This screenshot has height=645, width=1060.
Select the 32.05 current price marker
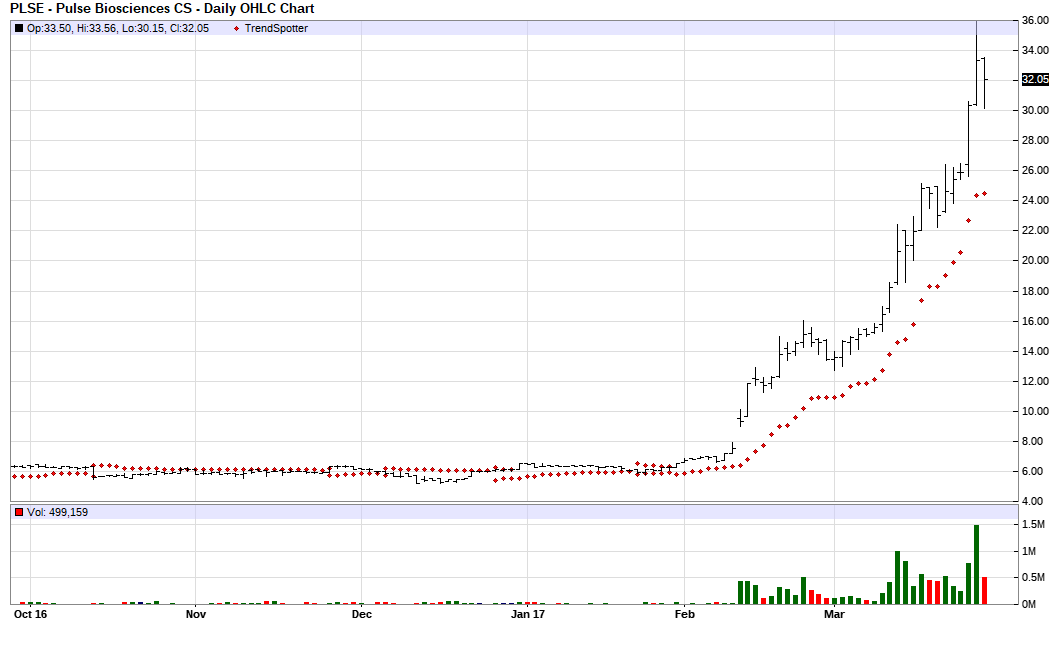click(1035, 80)
